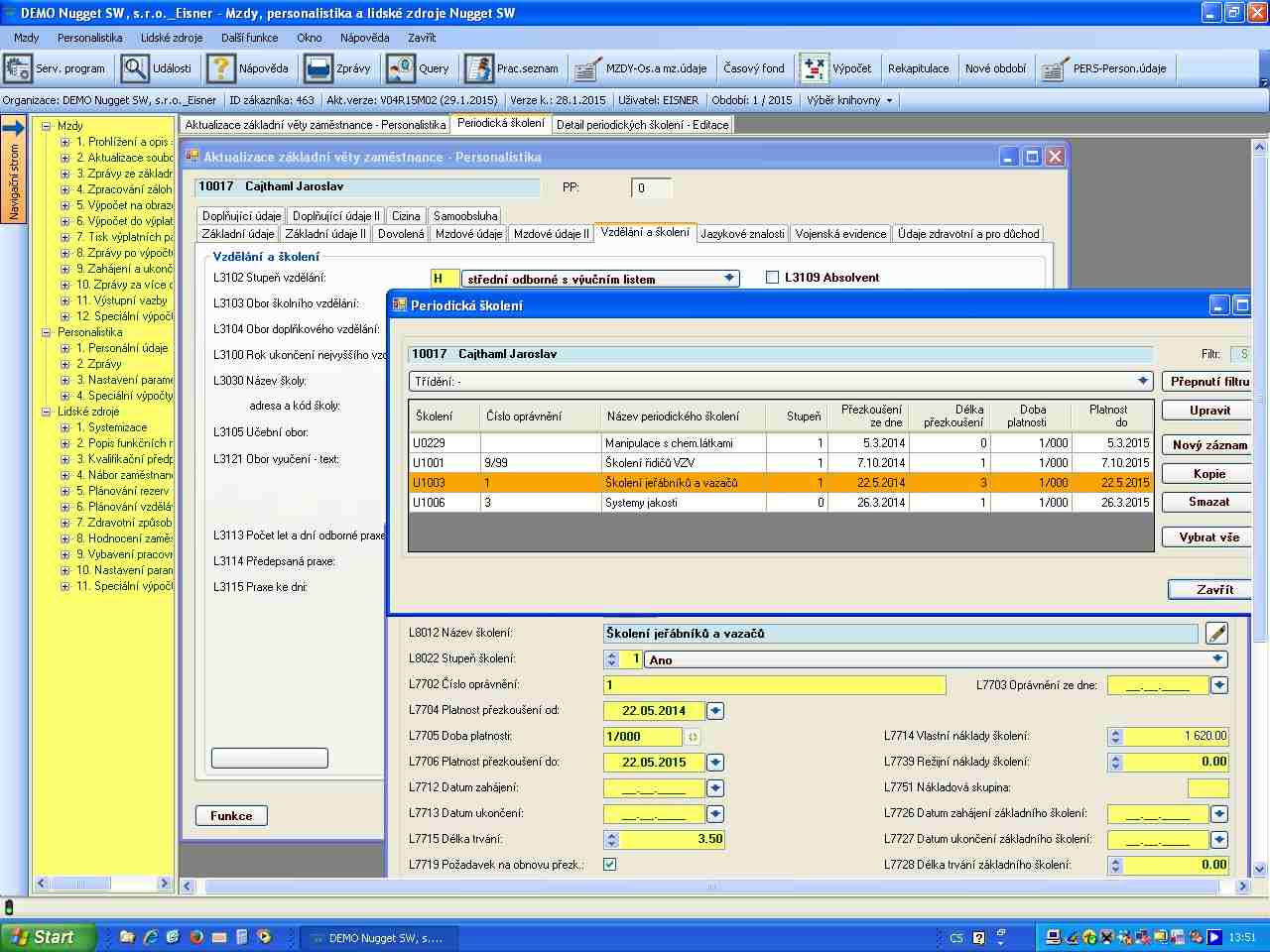Click Vlastní náklady školení stepper
1270x952 pixels.
1115,736
